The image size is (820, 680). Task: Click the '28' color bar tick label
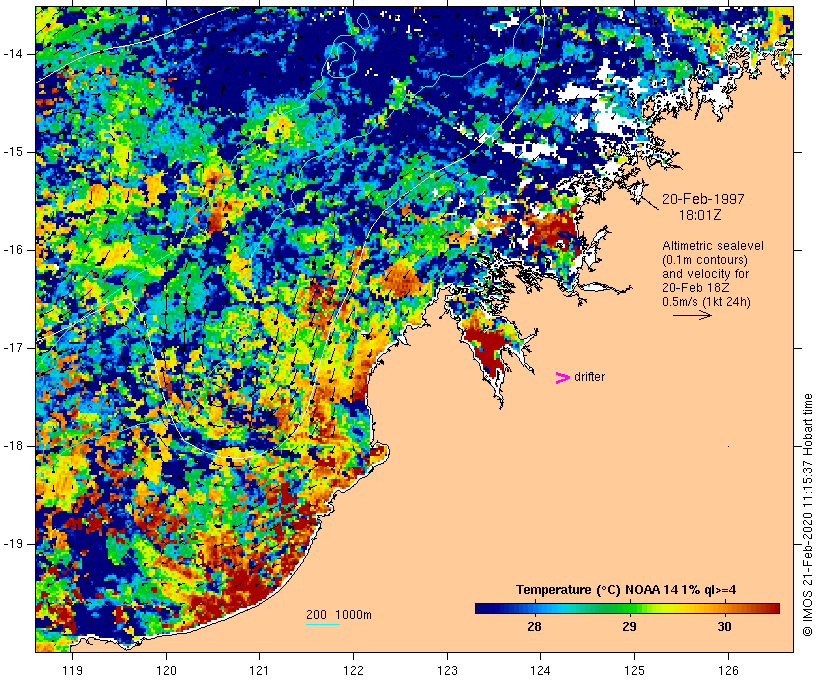coord(534,626)
